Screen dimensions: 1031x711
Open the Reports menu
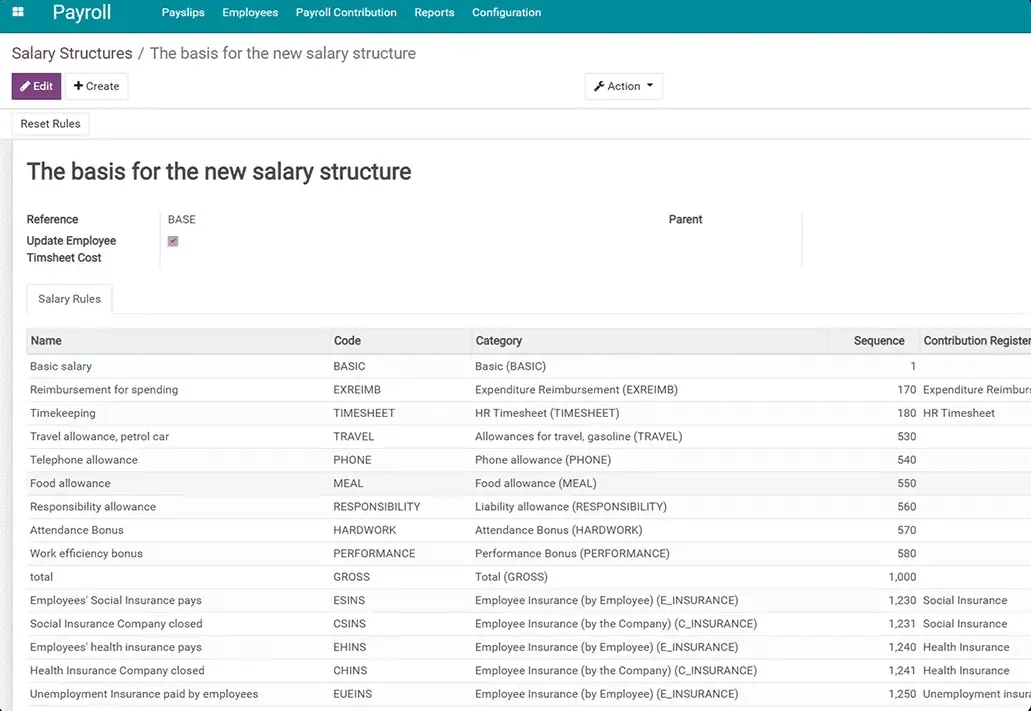434,12
